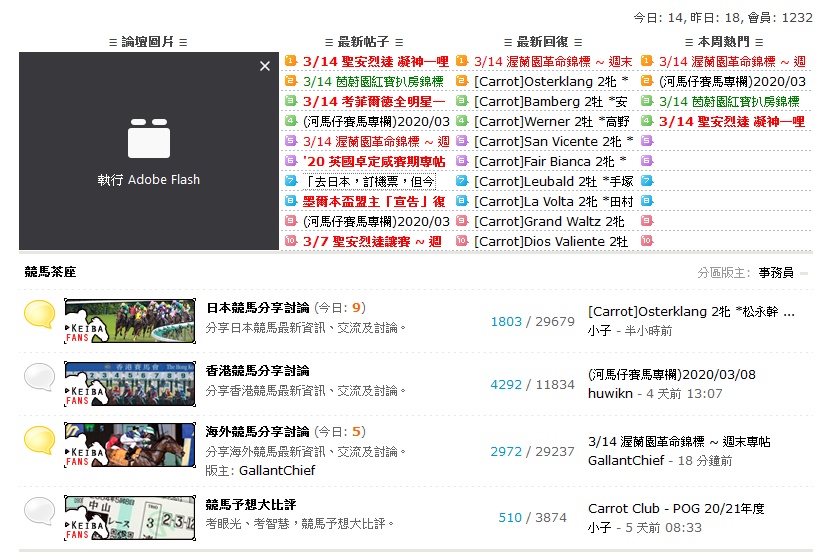This screenshot has height=560, width=828.
Task: Open the 日本競馬分享討論 forum link
Action: tap(257, 307)
